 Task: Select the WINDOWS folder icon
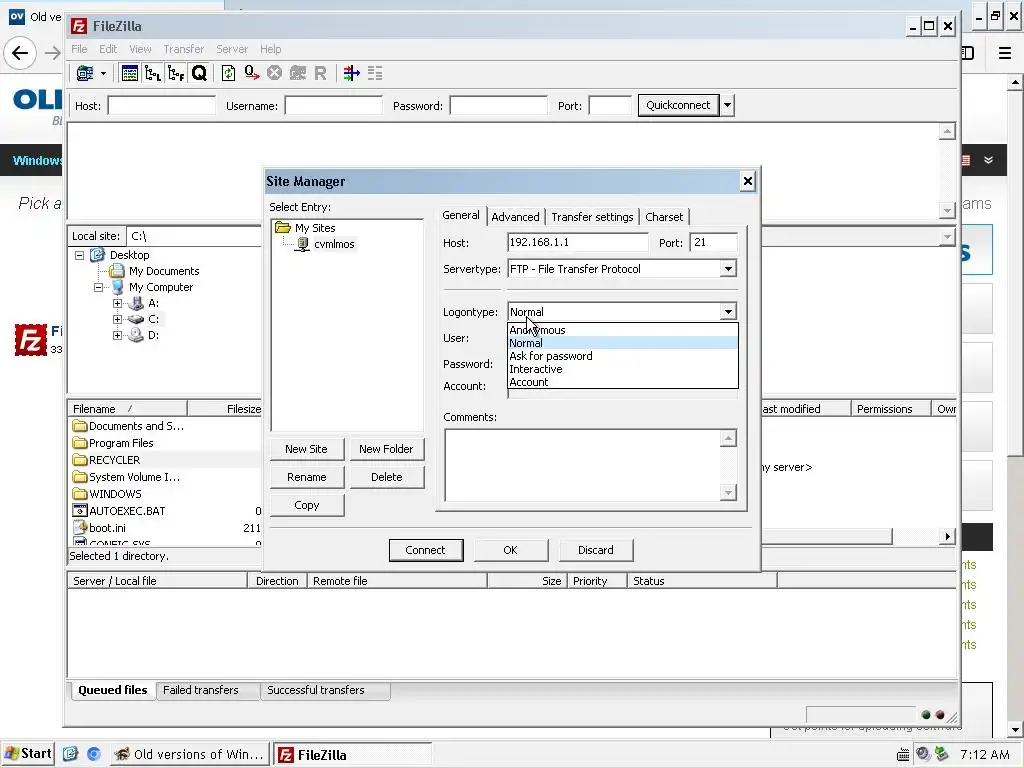coord(80,494)
